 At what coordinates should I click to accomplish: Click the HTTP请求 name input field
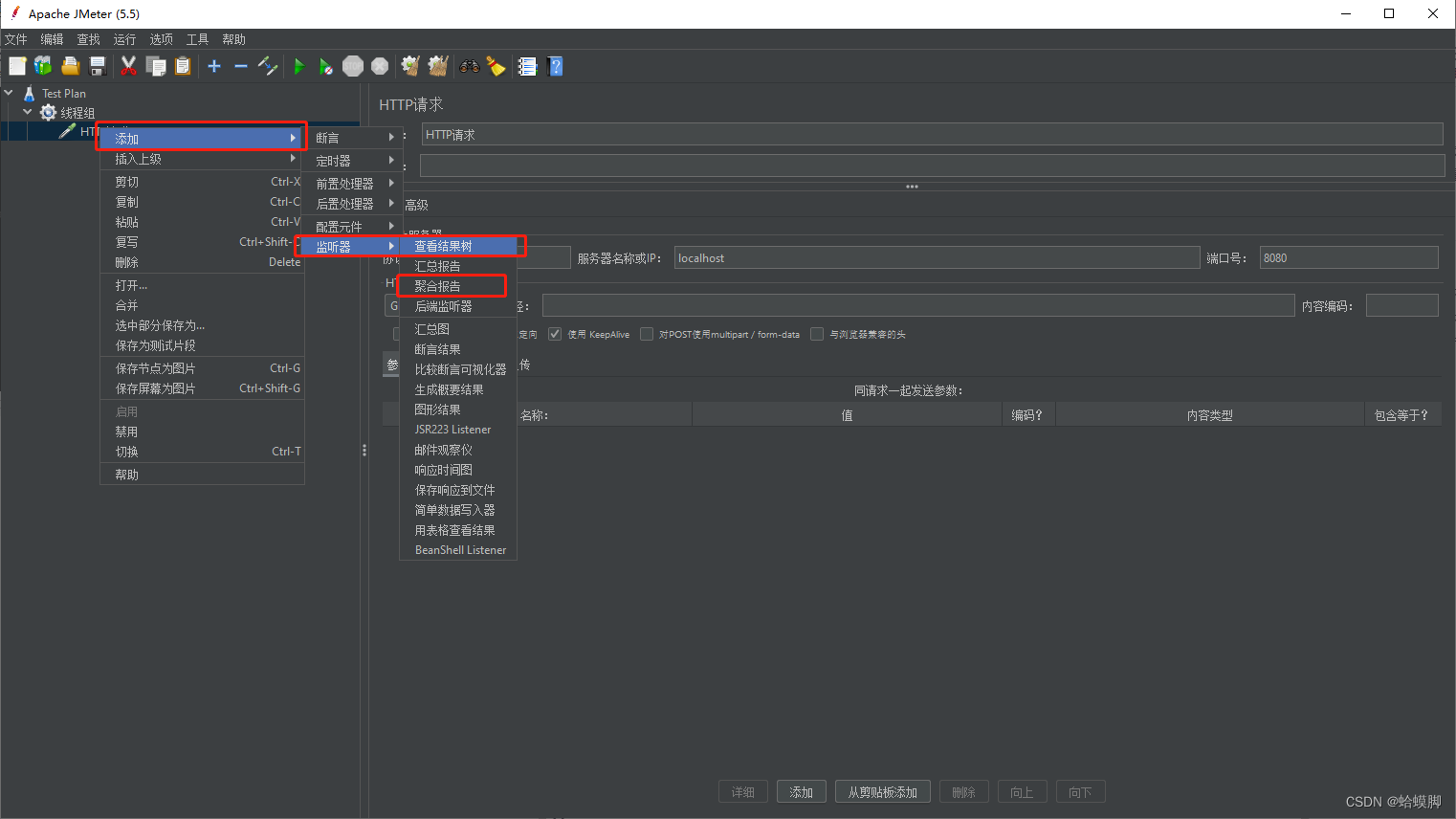pos(932,135)
